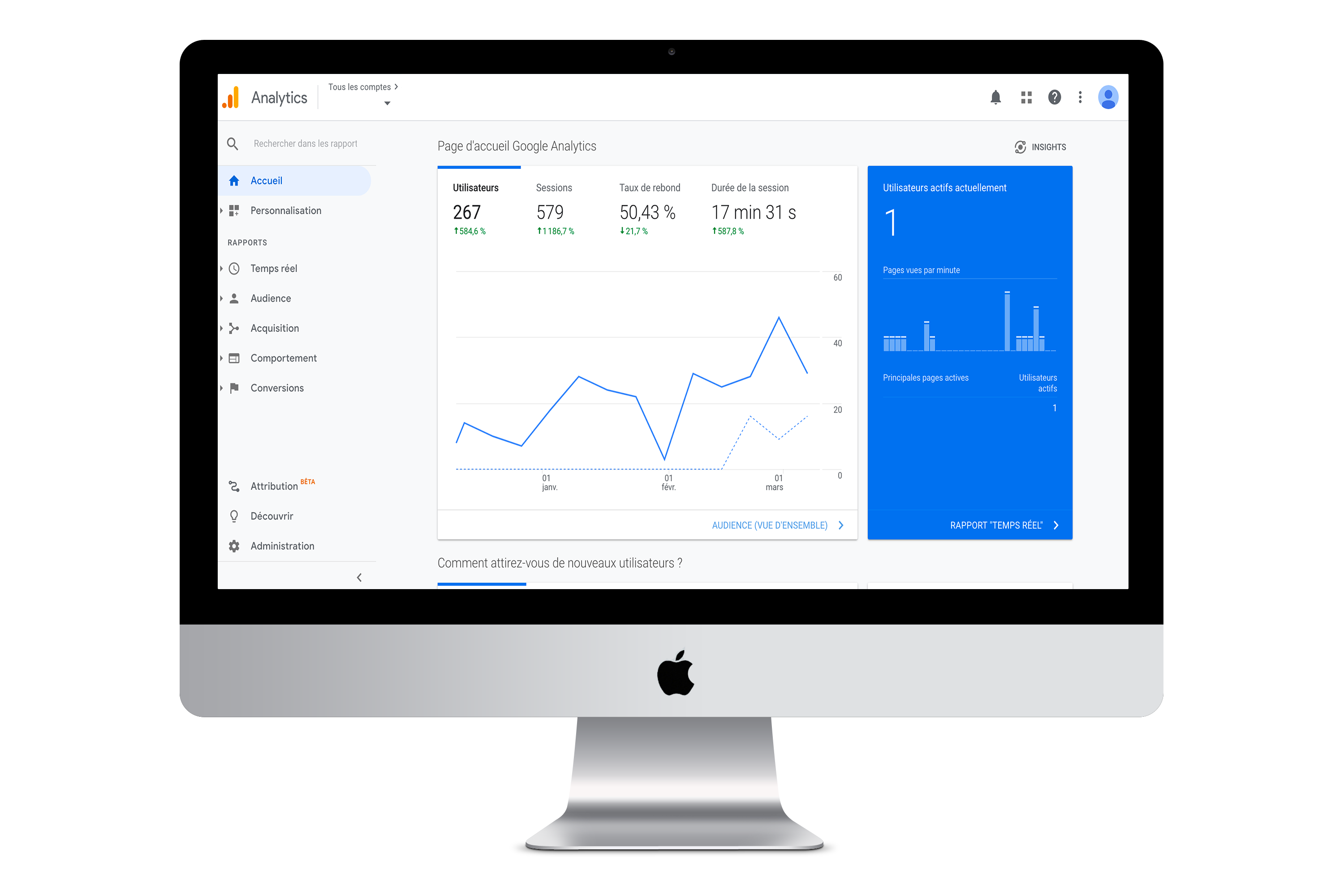Click the user profile avatar icon
The image size is (1344, 896).
point(1107,97)
